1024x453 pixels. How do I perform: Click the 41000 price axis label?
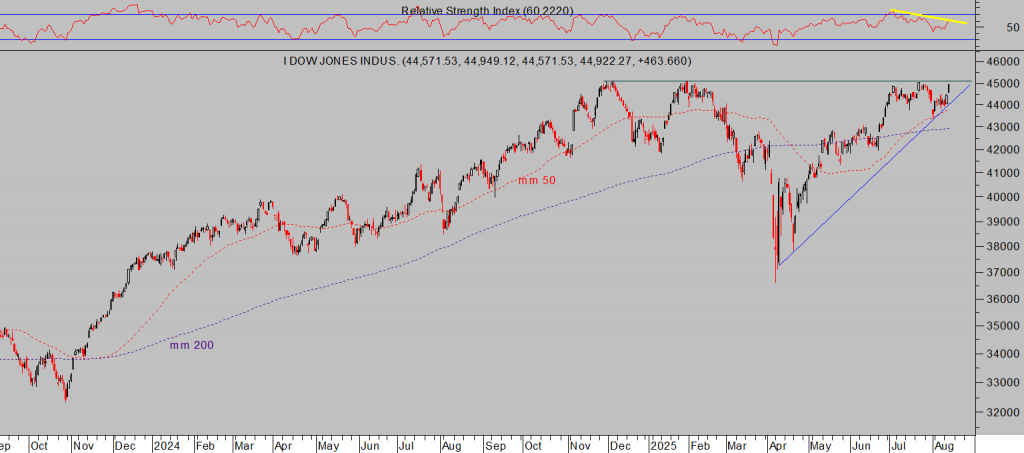point(1002,173)
